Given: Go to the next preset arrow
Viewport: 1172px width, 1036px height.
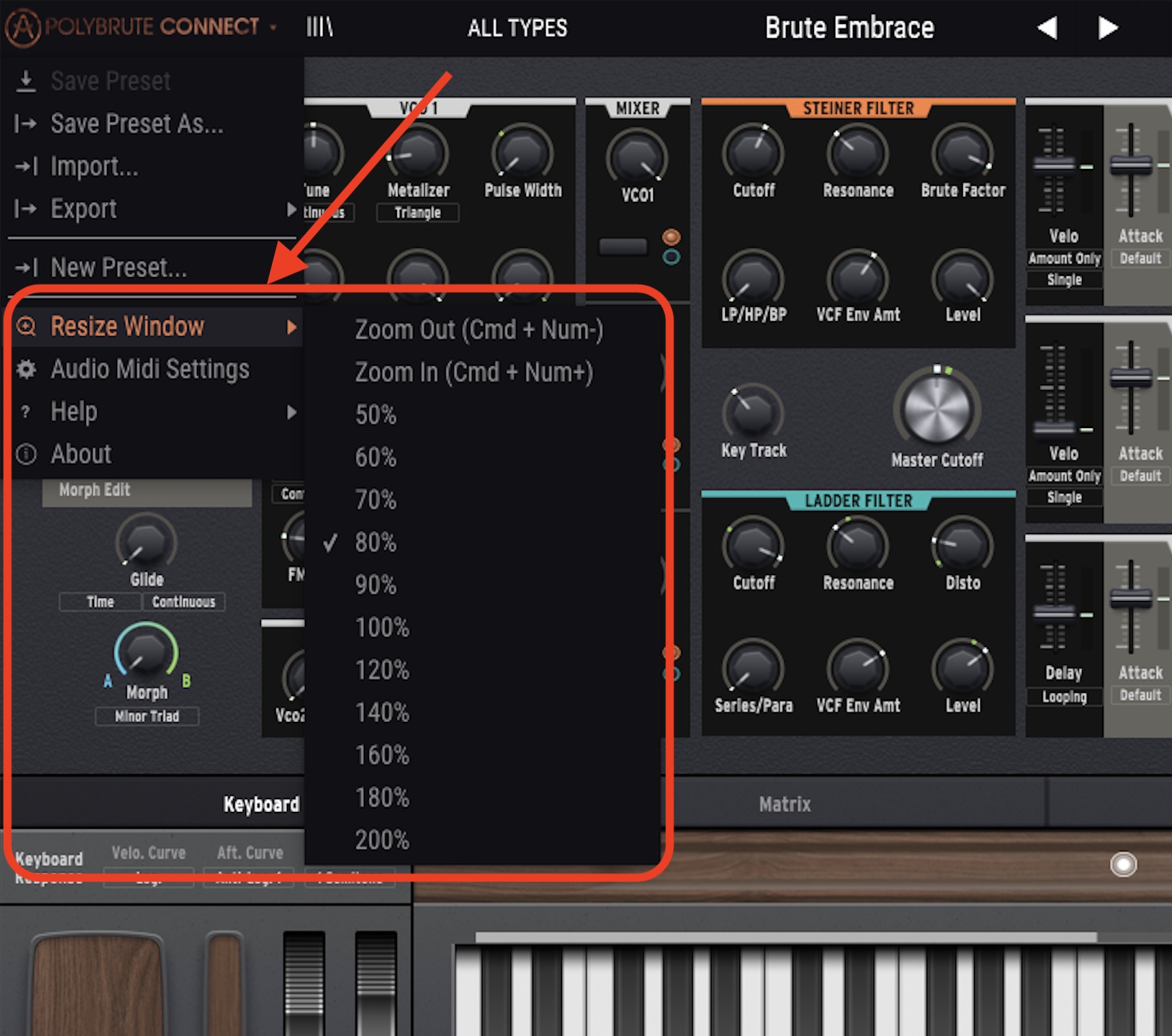Looking at the screenshot, I should click(x=1108, y=28).
